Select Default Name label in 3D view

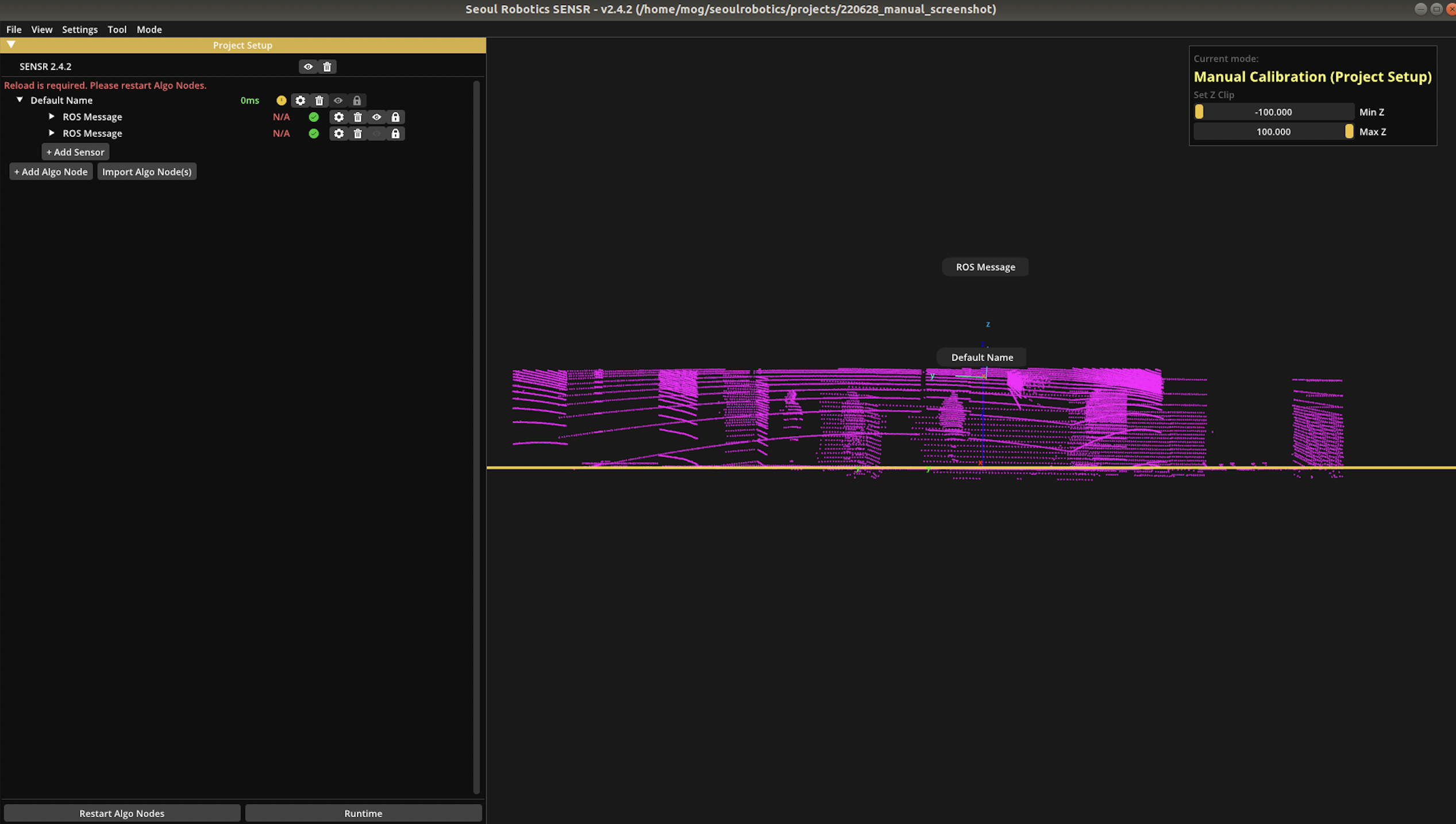coord(982,357)
